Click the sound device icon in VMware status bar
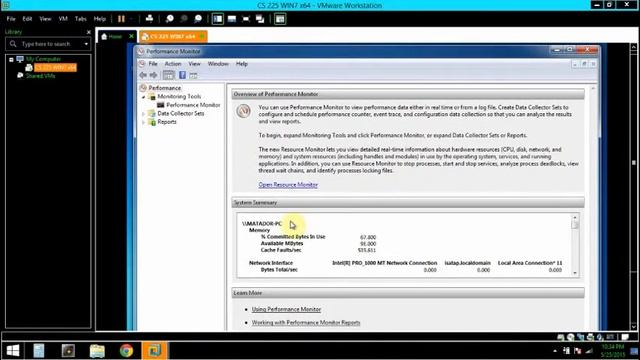Viewport: 640px width, 360px height. pyautogui.click(x=600, y=337)
